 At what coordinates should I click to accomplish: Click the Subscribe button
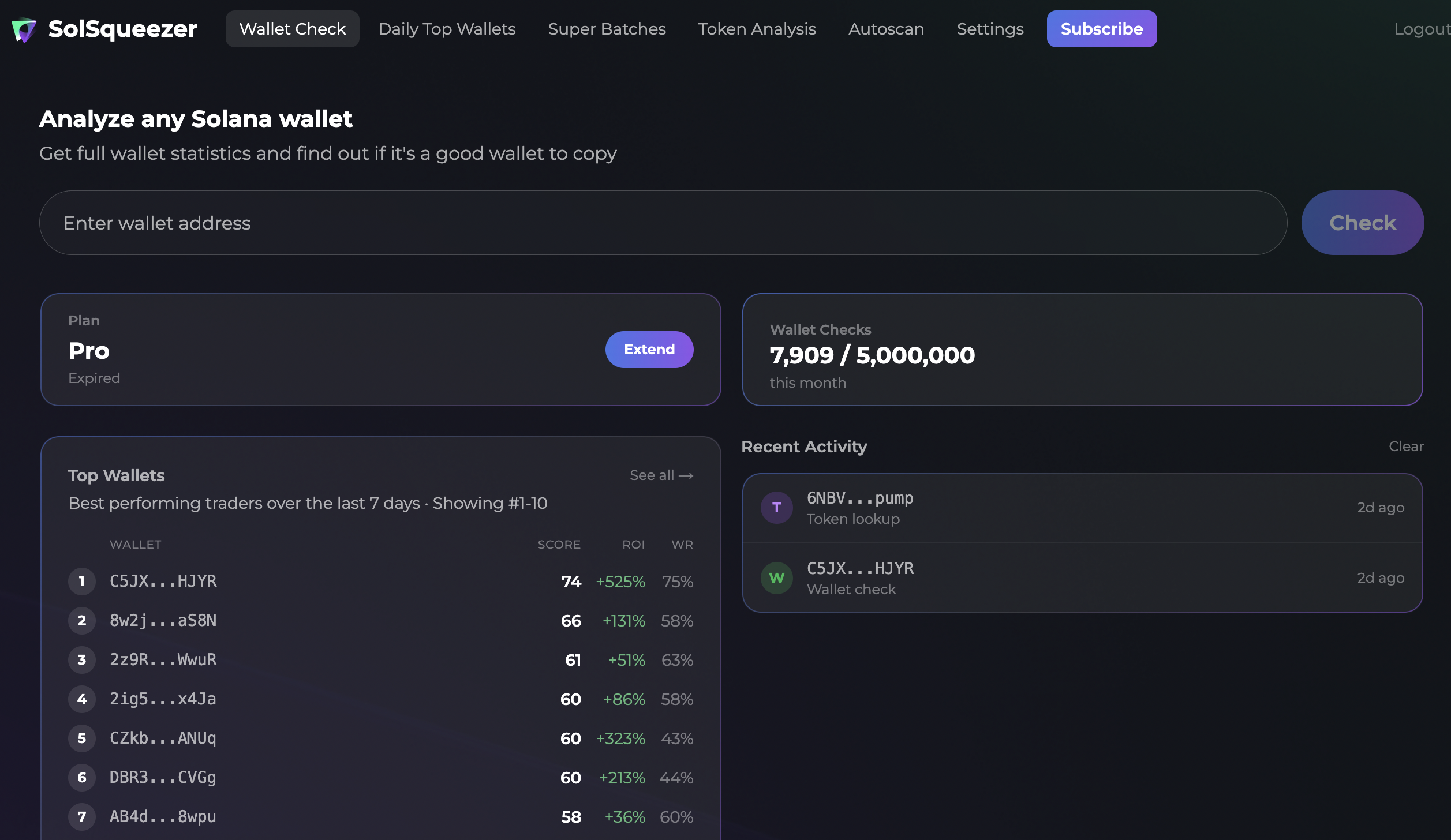(1101, 28)
